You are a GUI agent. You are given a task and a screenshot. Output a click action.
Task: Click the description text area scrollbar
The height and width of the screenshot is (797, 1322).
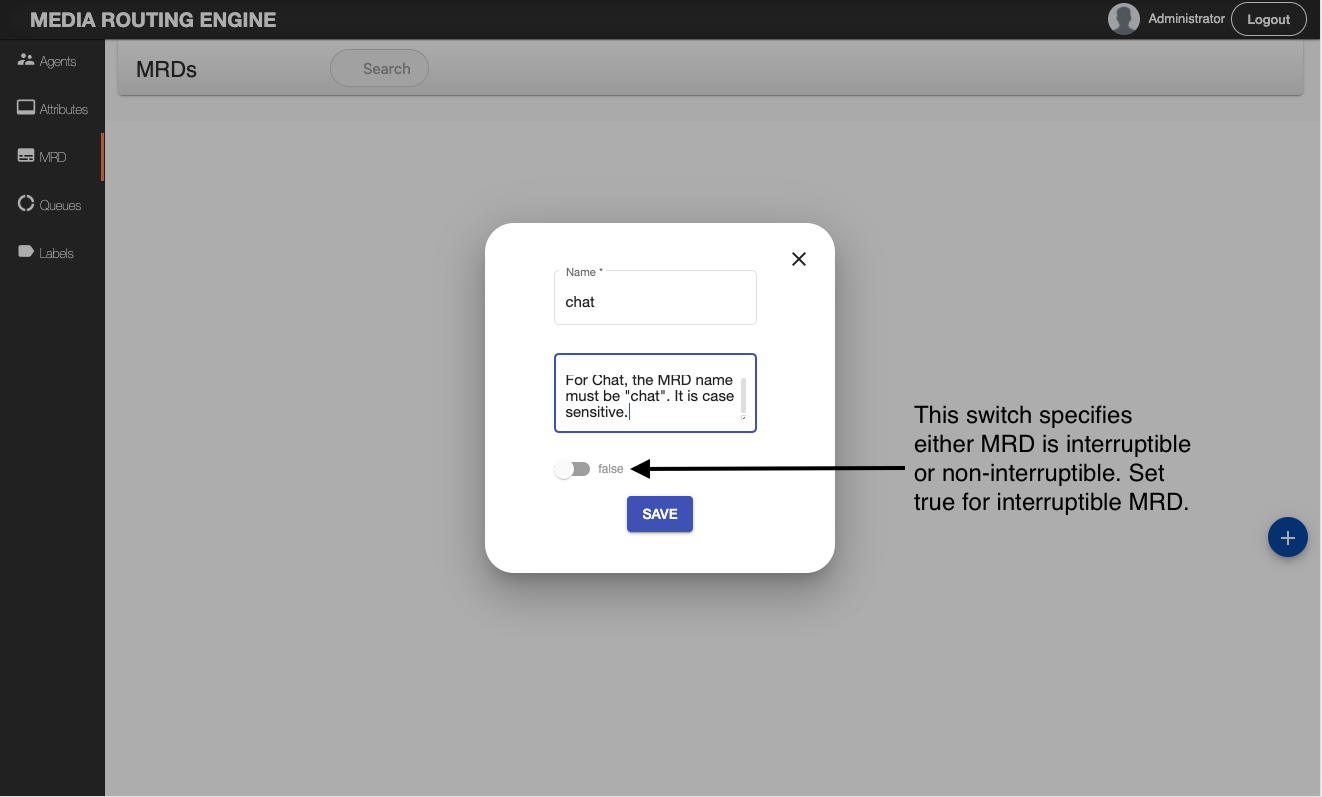[x=744, y=396]
